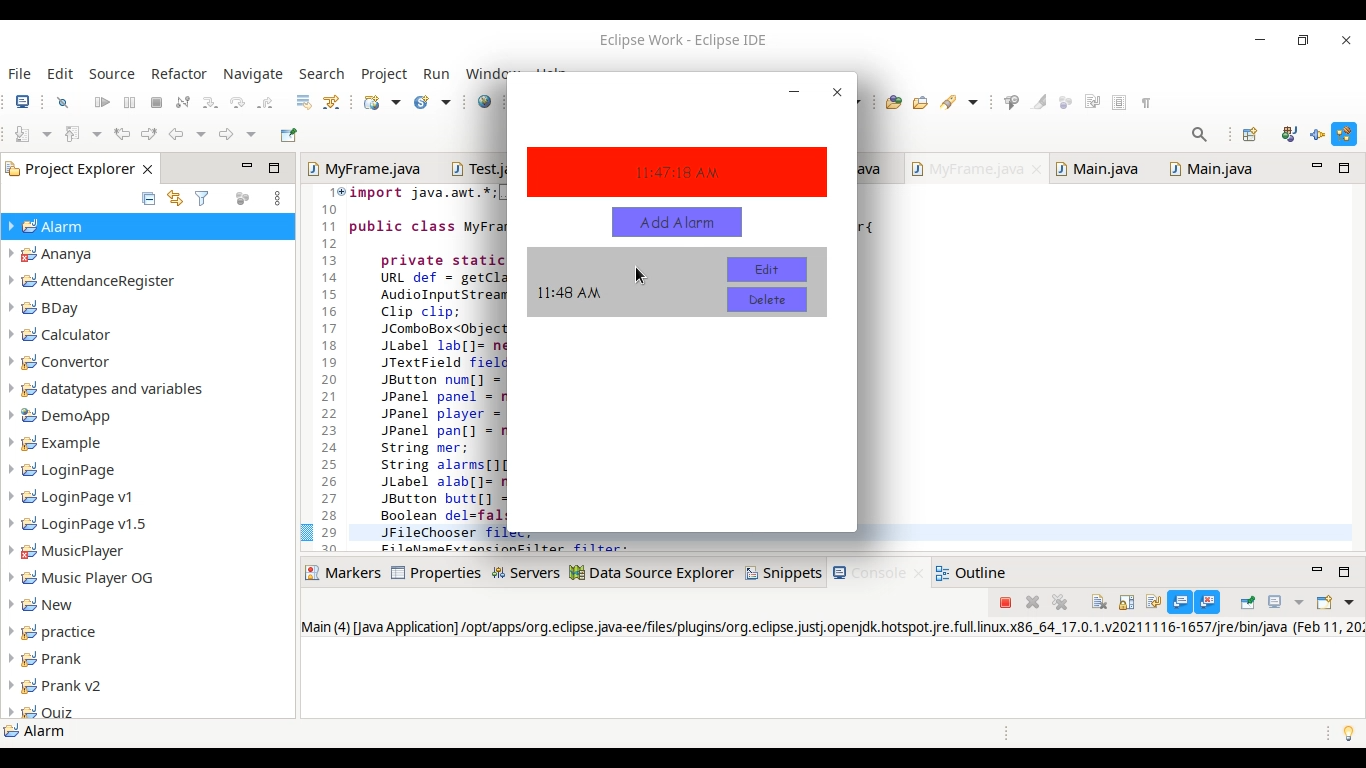This screenshot has height=768, width=1366.
Task: Click the Add Alarm button
Action: coord(677,222)
